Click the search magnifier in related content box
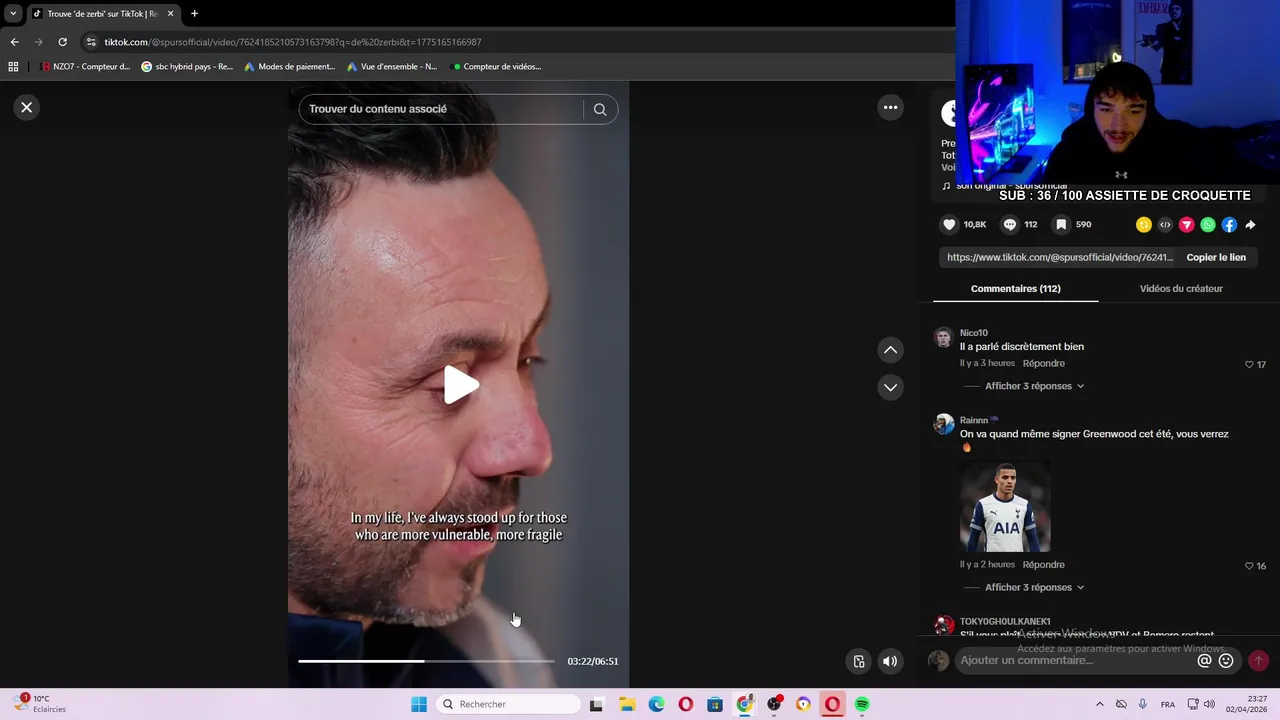Screen dimensions: 1280x720 pos(600,109)
